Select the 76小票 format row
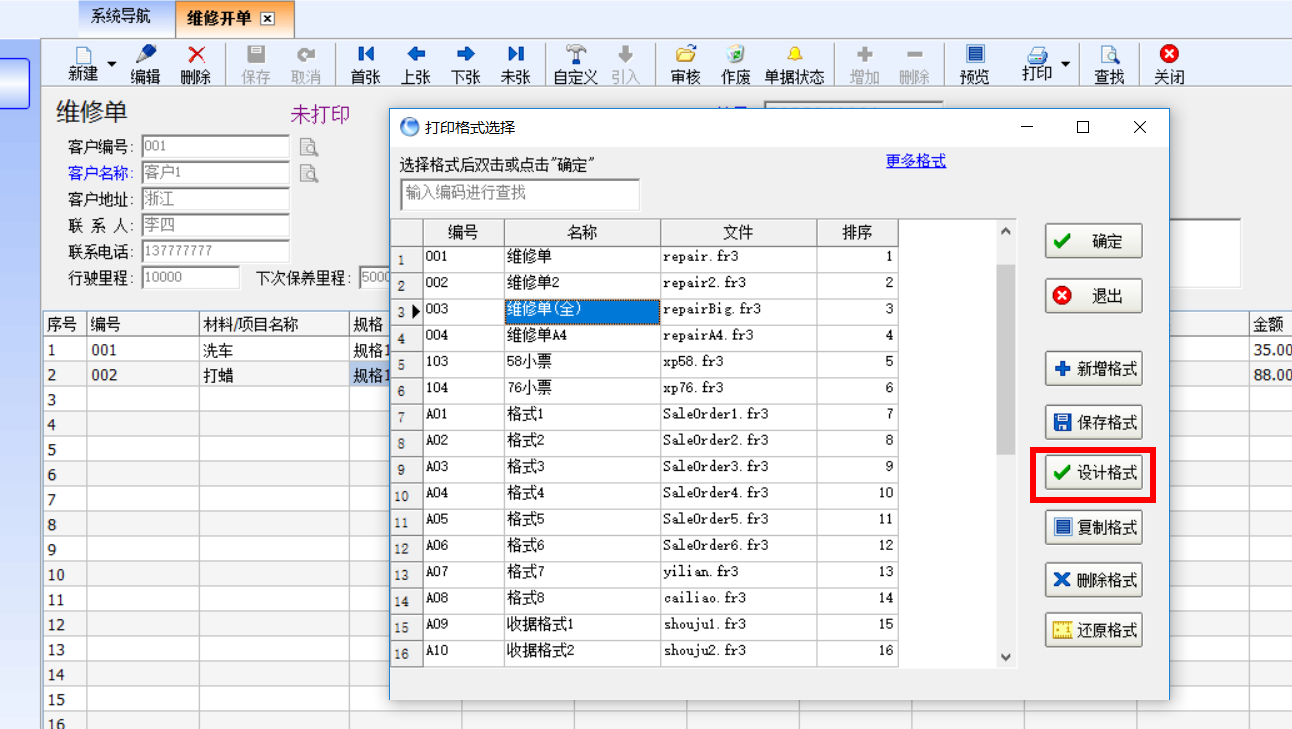1292x729 pixels. pos(644,388)
